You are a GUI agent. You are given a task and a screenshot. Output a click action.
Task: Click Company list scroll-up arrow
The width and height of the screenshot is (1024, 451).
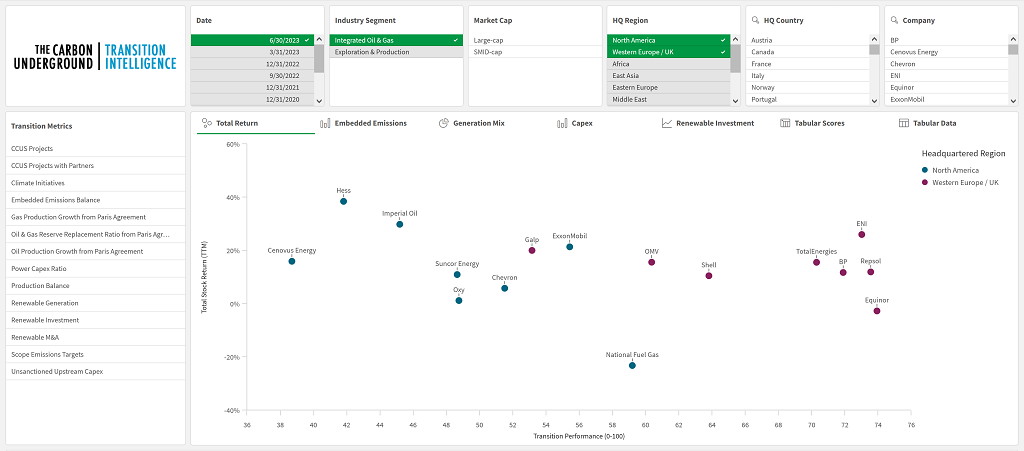point(1014,39)
